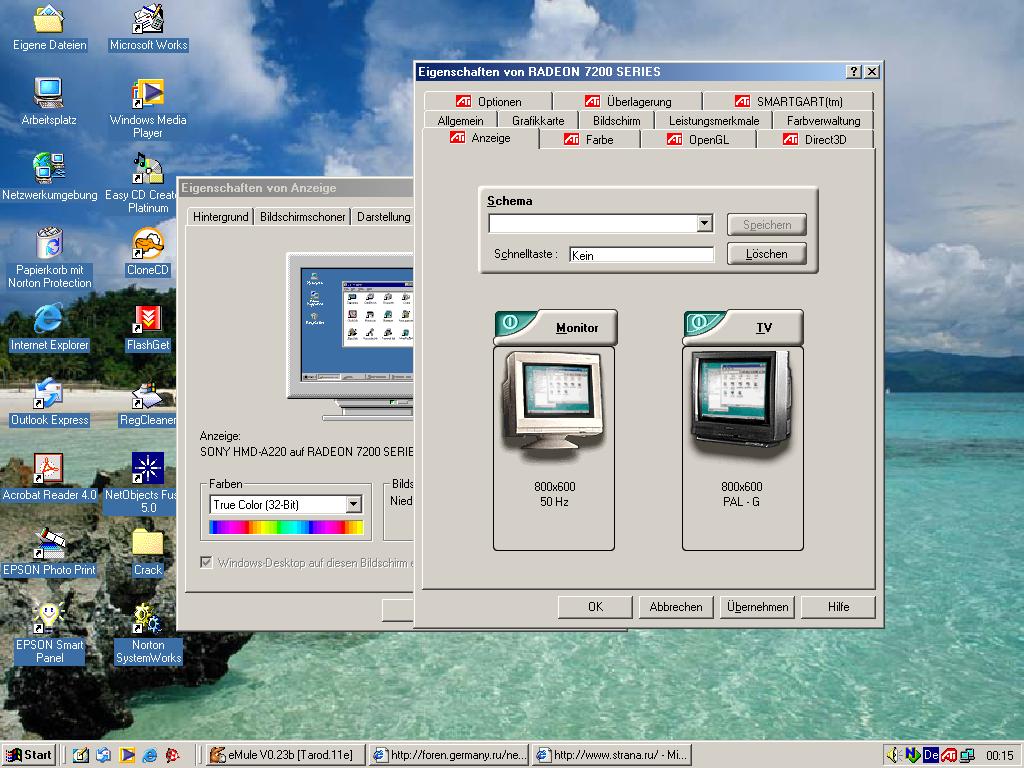
Task: Confirm the Radeon dialog with OK
Action: pos(595,607)
